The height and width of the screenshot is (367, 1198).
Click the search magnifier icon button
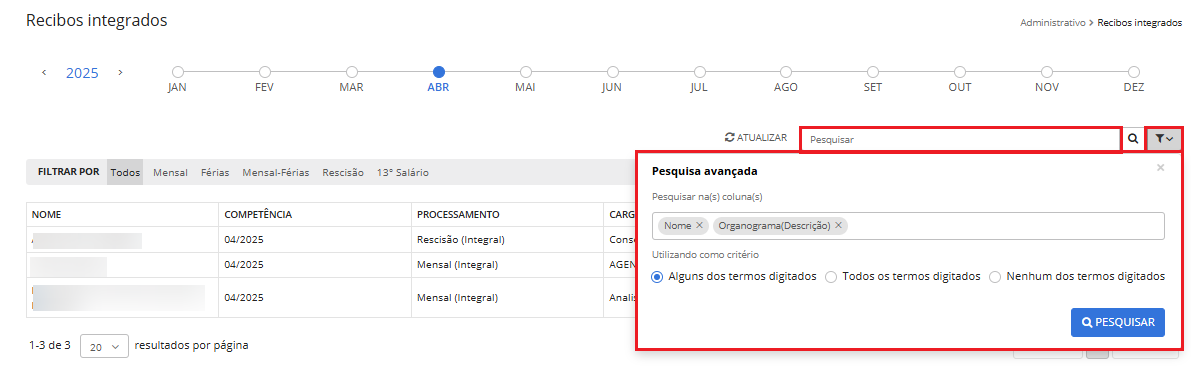[x=1133, y=139]
